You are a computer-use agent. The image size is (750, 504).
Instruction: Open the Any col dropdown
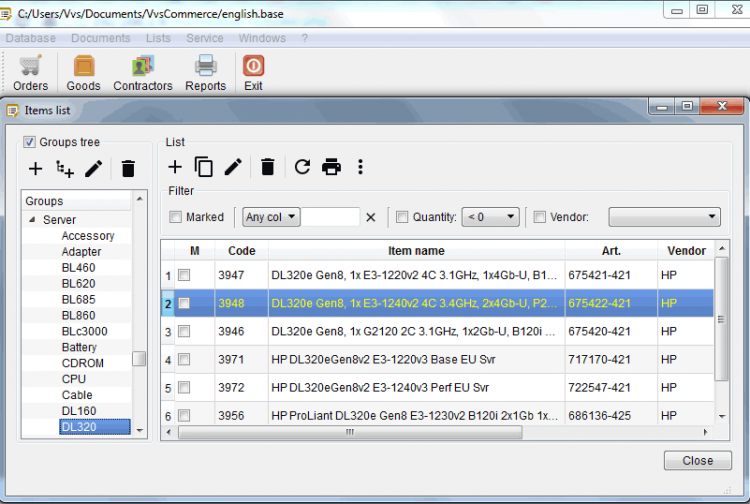pos(271,217)
